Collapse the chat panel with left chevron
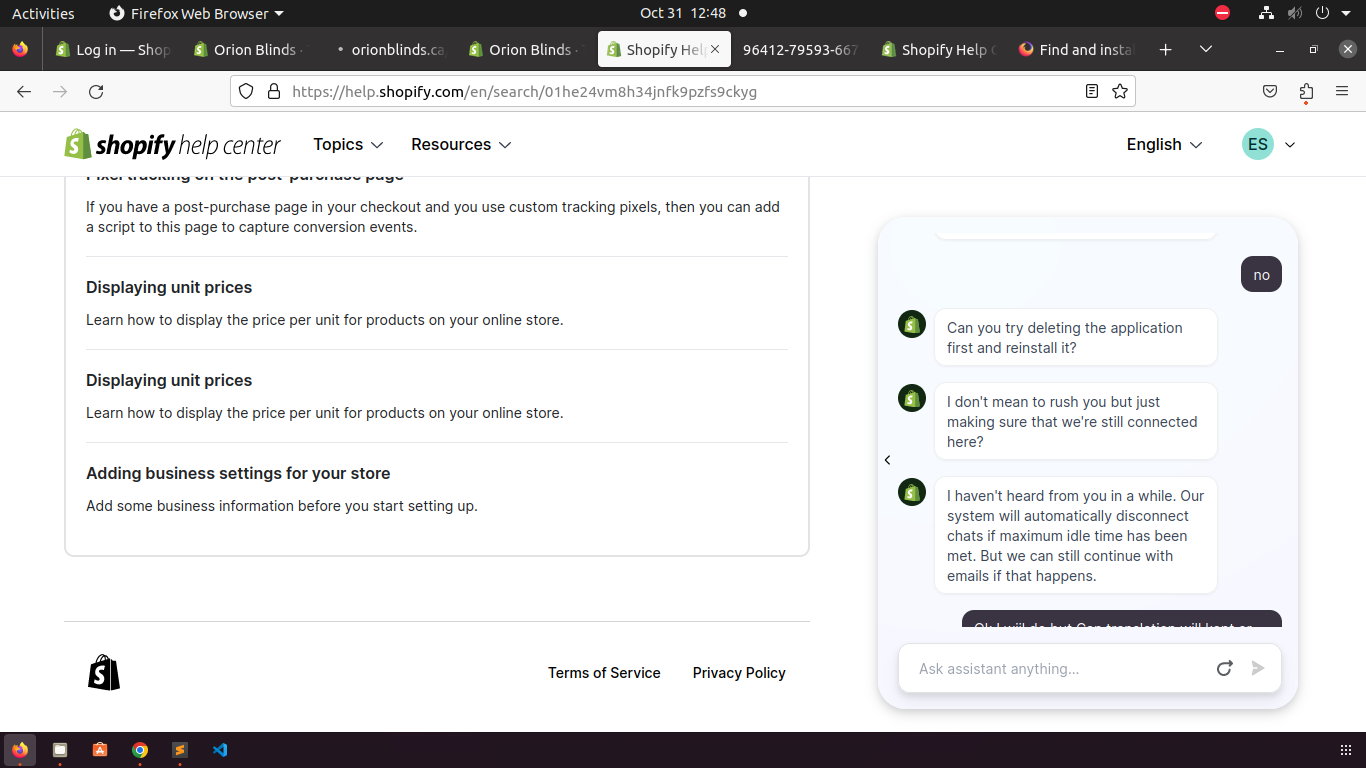The width and height of the screenshot is (1366, 768). (887, 460)
